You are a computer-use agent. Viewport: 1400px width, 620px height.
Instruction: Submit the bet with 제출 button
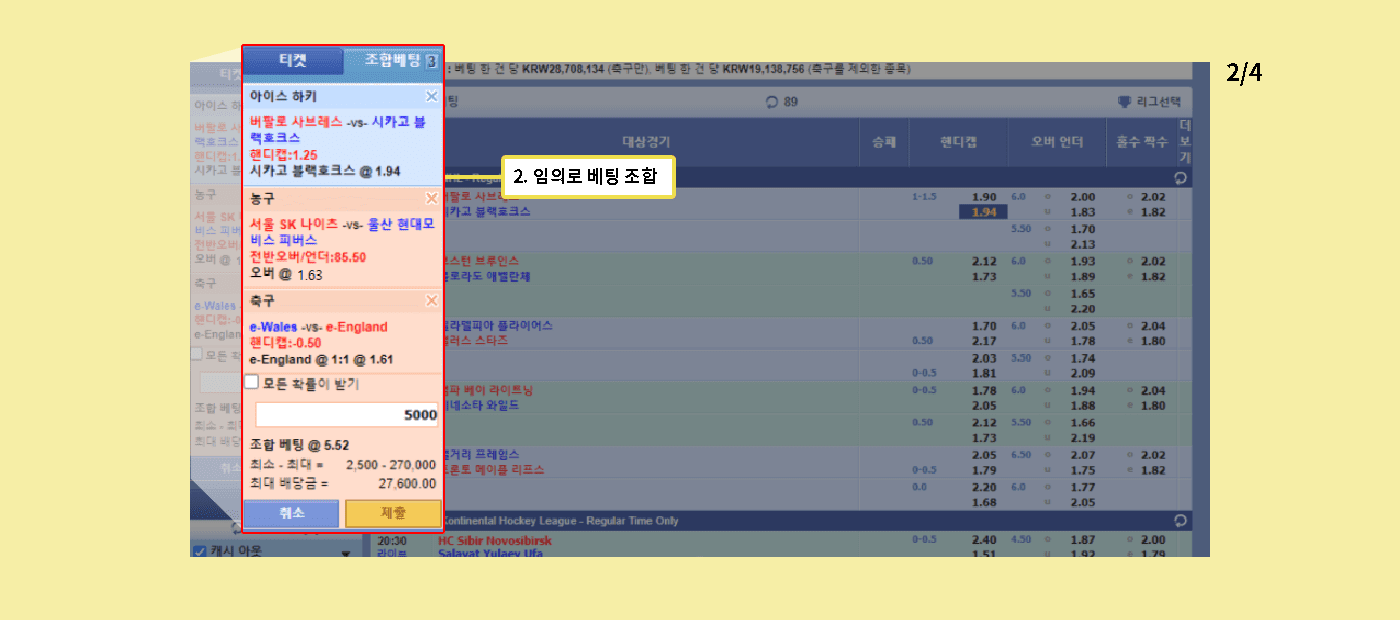coord(393,513)
